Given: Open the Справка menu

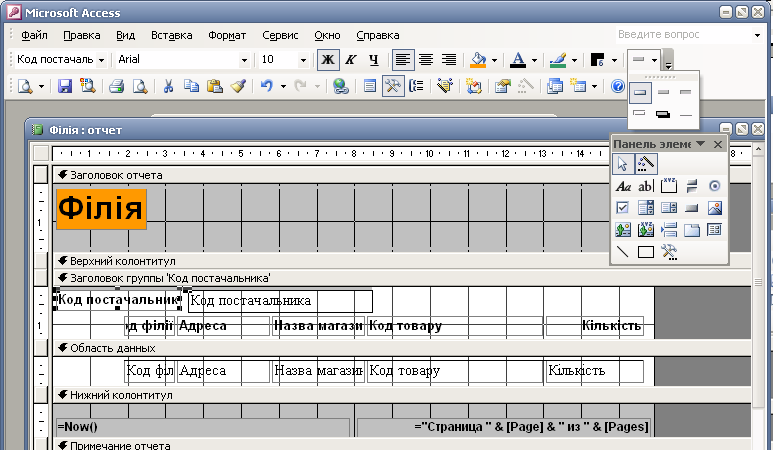Looking at the screenshot, I should [x=378, y=35].
